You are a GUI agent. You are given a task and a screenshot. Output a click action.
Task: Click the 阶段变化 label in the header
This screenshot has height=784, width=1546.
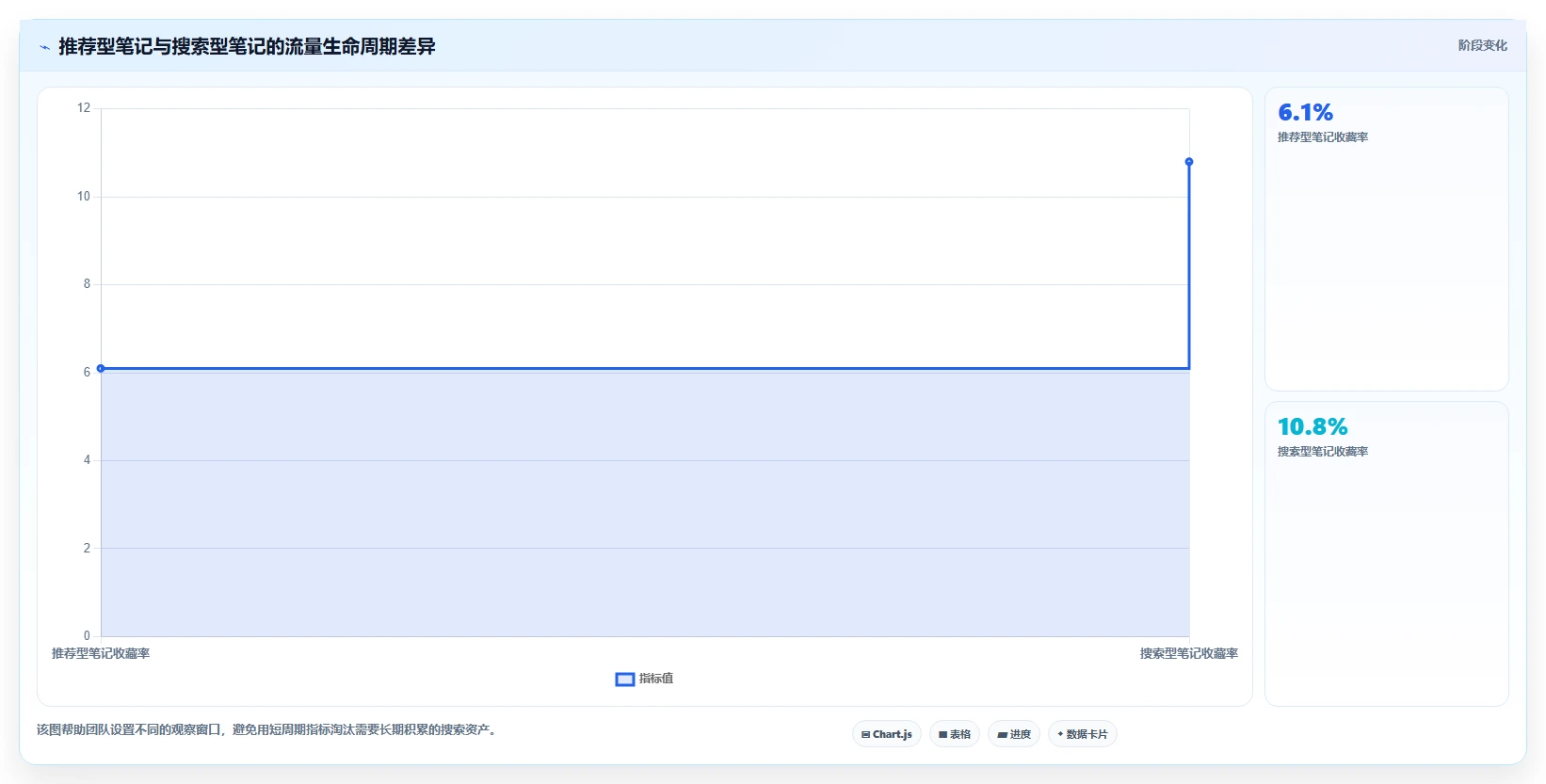(x=1482, y=45)
